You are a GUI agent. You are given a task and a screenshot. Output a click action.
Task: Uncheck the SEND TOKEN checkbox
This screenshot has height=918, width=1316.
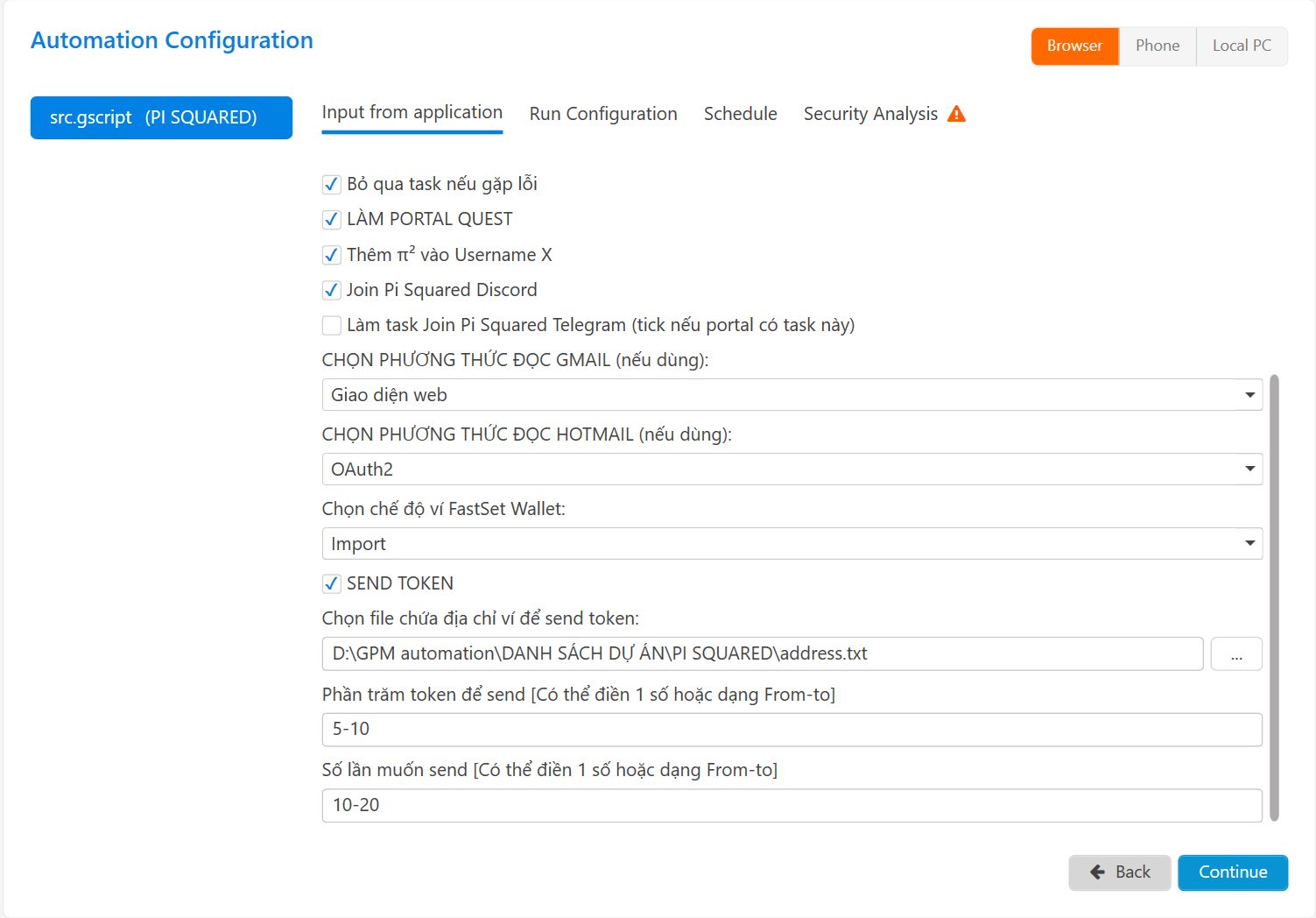point(332,583)
